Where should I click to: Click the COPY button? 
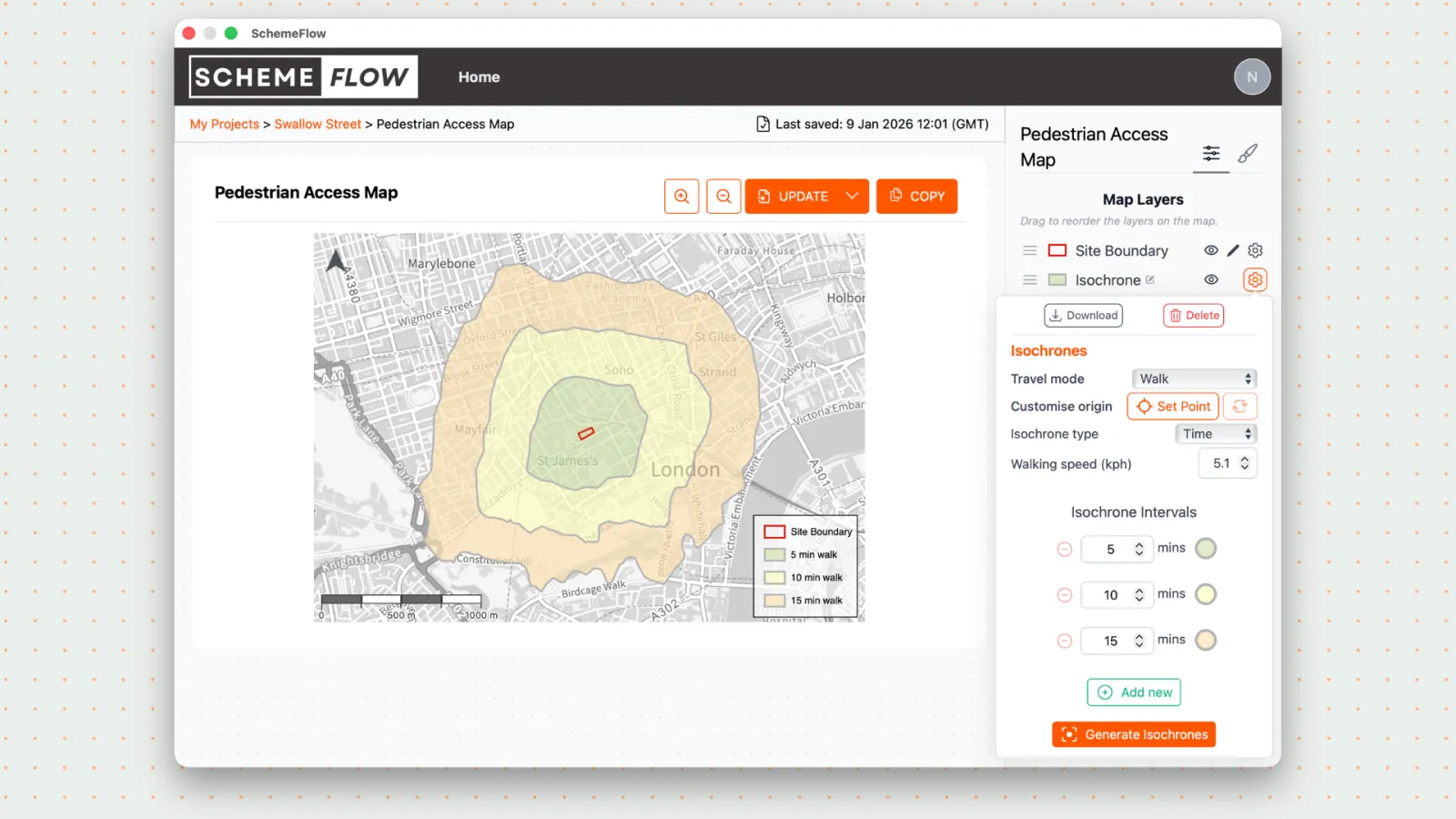[x=916, y=197]
